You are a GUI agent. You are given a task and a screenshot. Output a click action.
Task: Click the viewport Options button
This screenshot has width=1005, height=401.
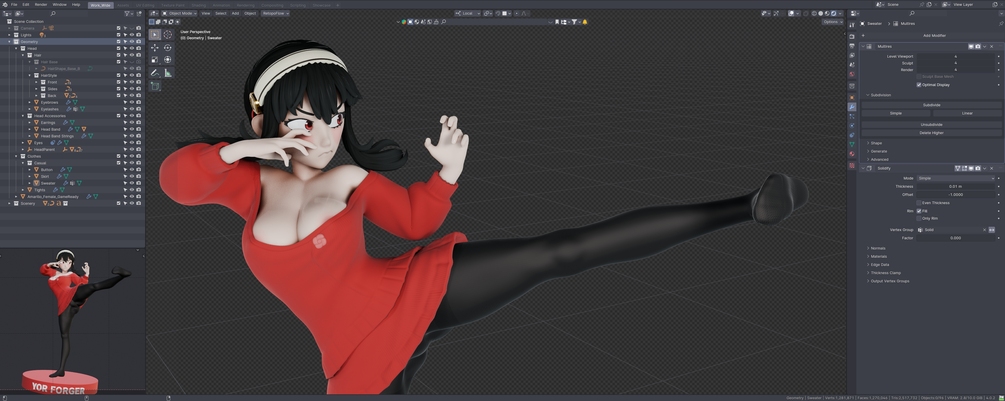click(x=833, y=22)
